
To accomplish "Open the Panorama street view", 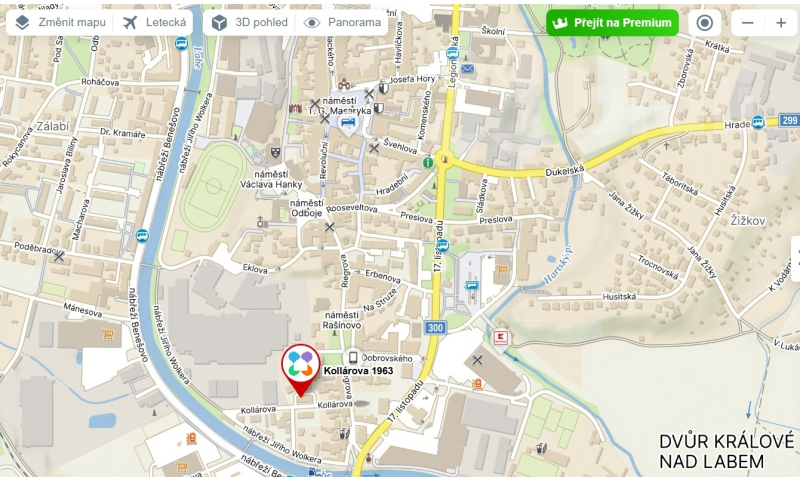I will pos(342,22).
